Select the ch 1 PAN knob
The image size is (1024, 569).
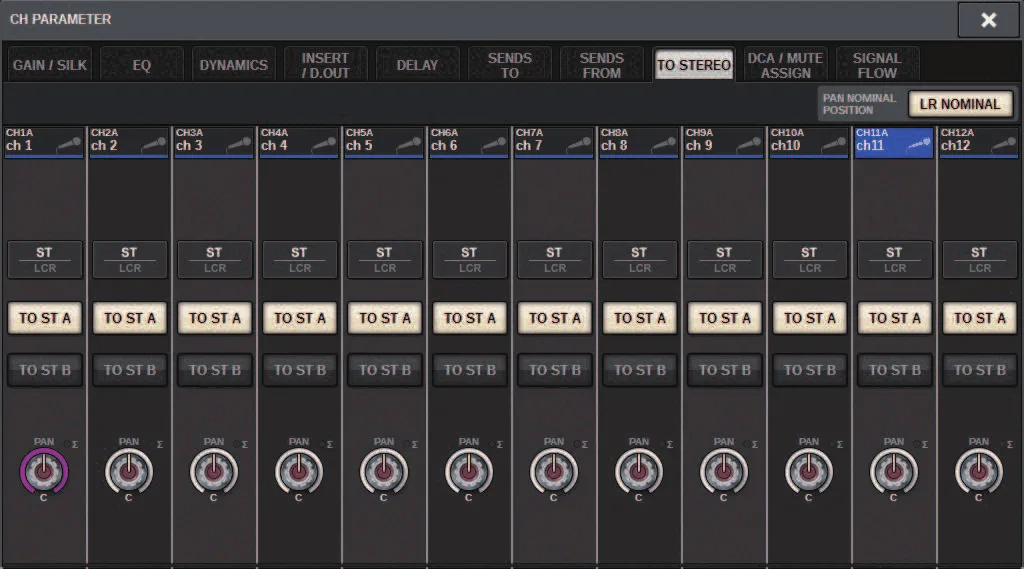click(x=44, y=471)
